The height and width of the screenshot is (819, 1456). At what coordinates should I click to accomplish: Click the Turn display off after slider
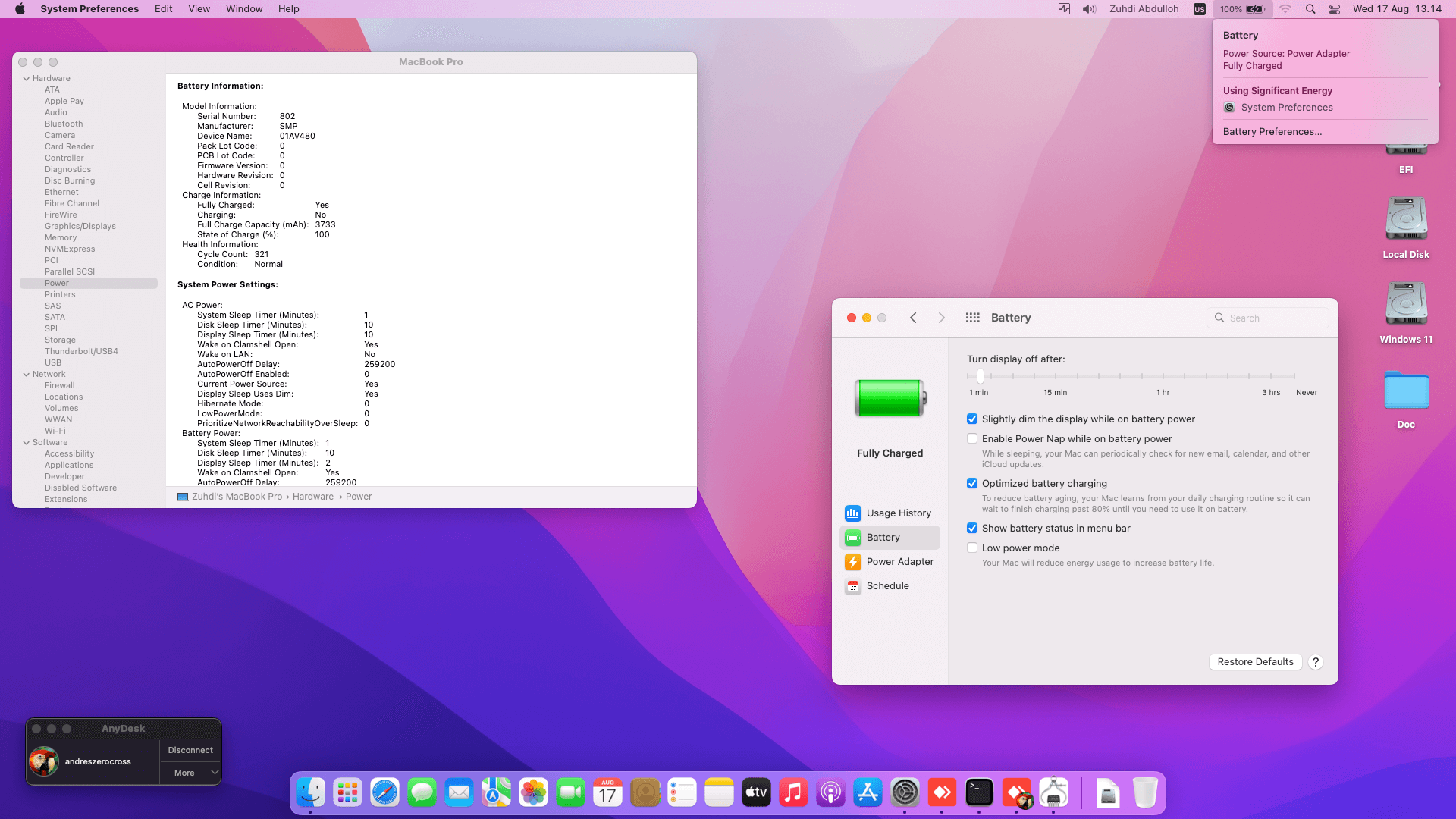point(981,376)
